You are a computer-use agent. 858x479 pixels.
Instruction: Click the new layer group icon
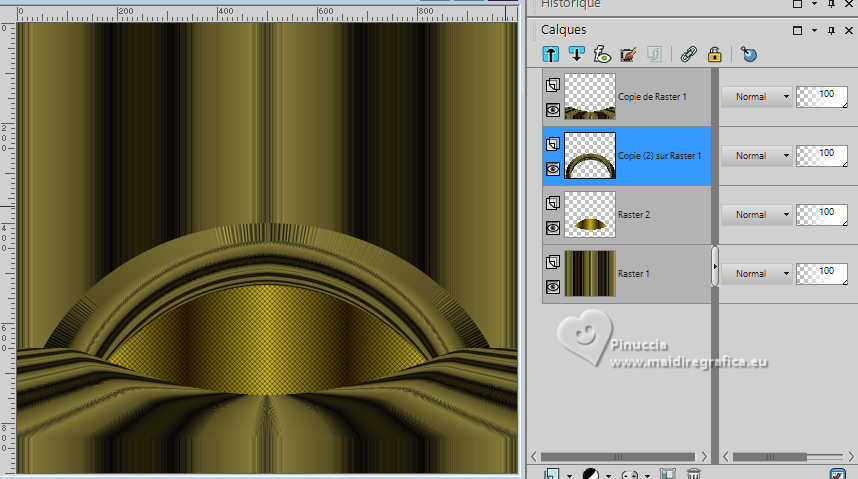point(667,474)
